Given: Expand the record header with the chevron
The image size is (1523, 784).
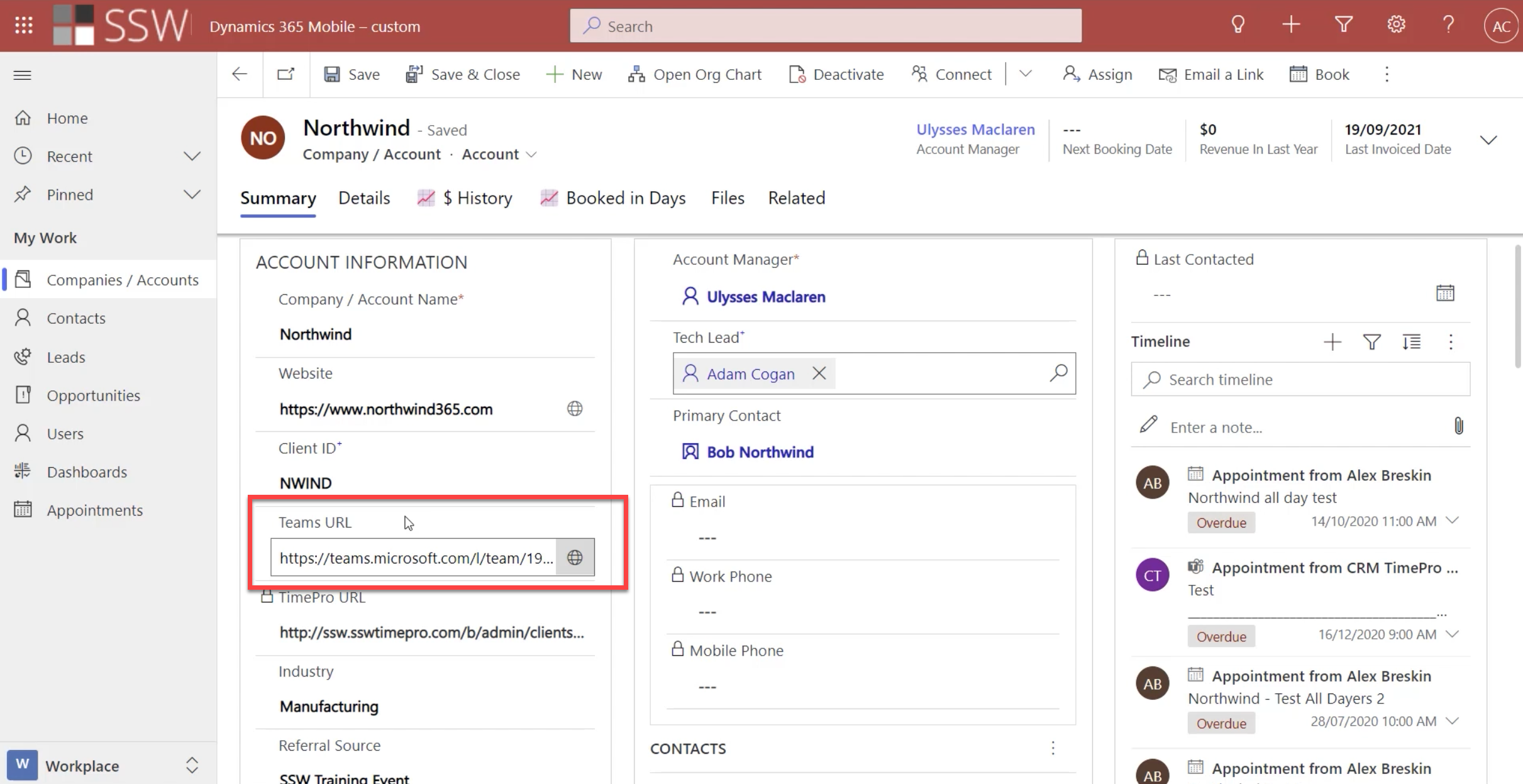Looking at the screenshot, I should (1488, 140).
